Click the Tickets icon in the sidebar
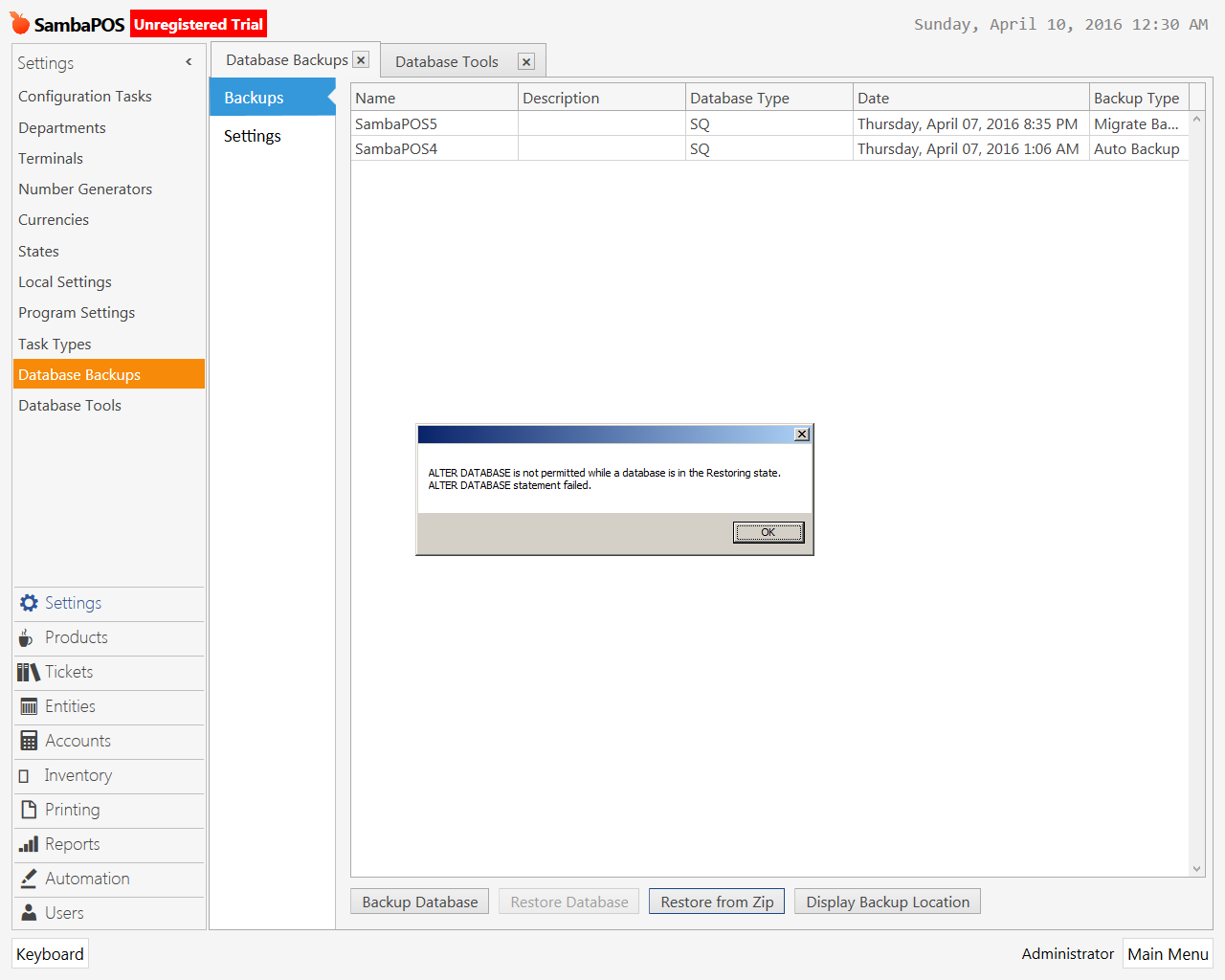Screen dimensions: 1225x980 pos(28,672)
